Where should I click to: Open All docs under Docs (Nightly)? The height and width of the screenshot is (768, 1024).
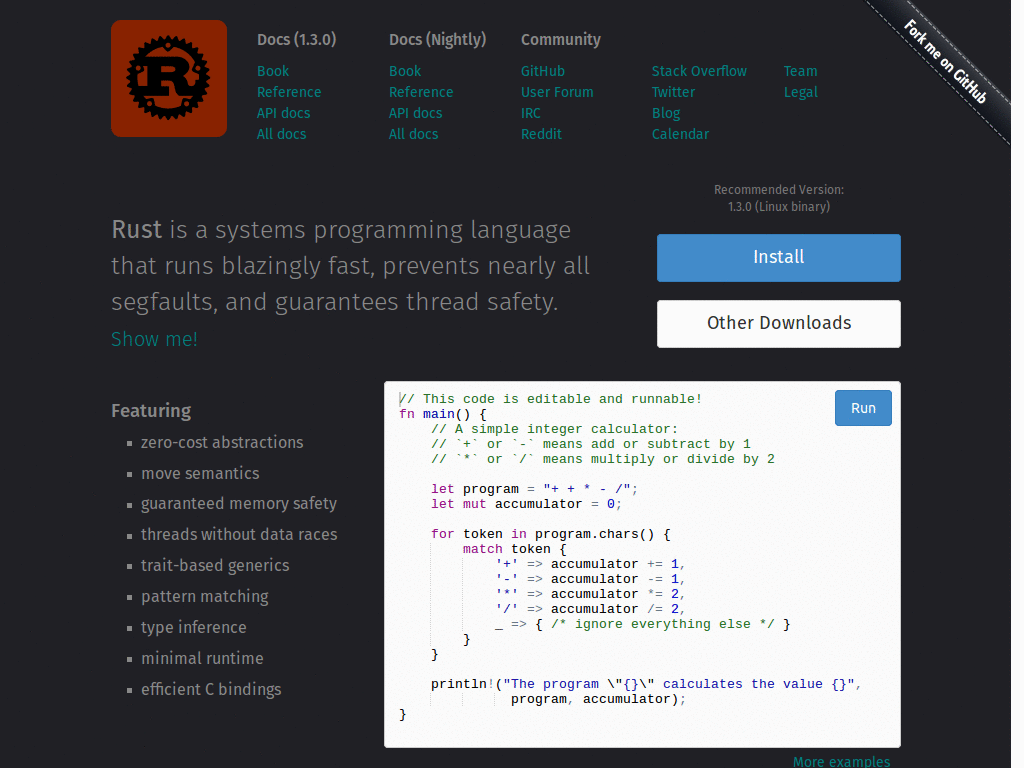pyautogui.click(x=413, y=134)
